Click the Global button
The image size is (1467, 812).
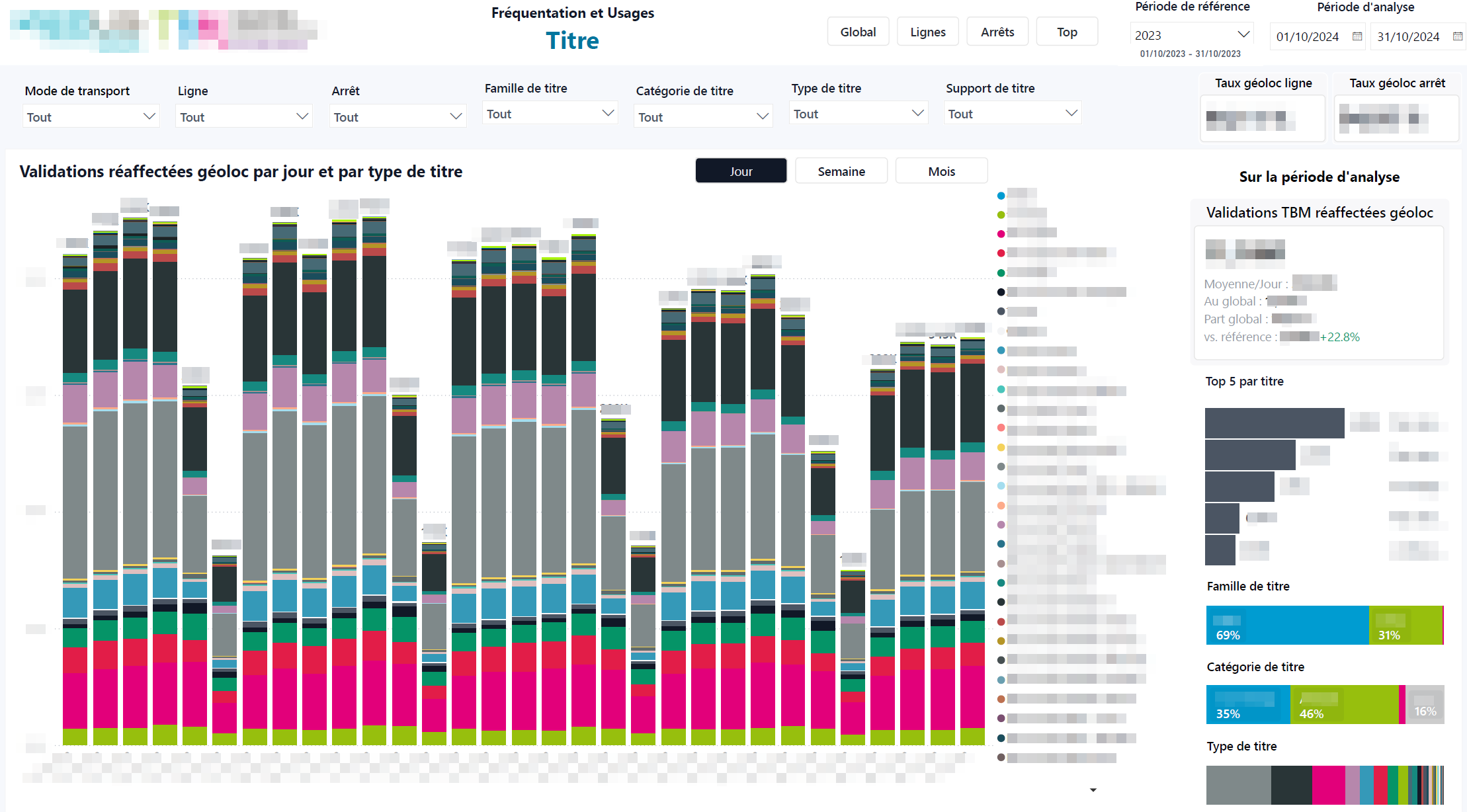coord(858,31)
